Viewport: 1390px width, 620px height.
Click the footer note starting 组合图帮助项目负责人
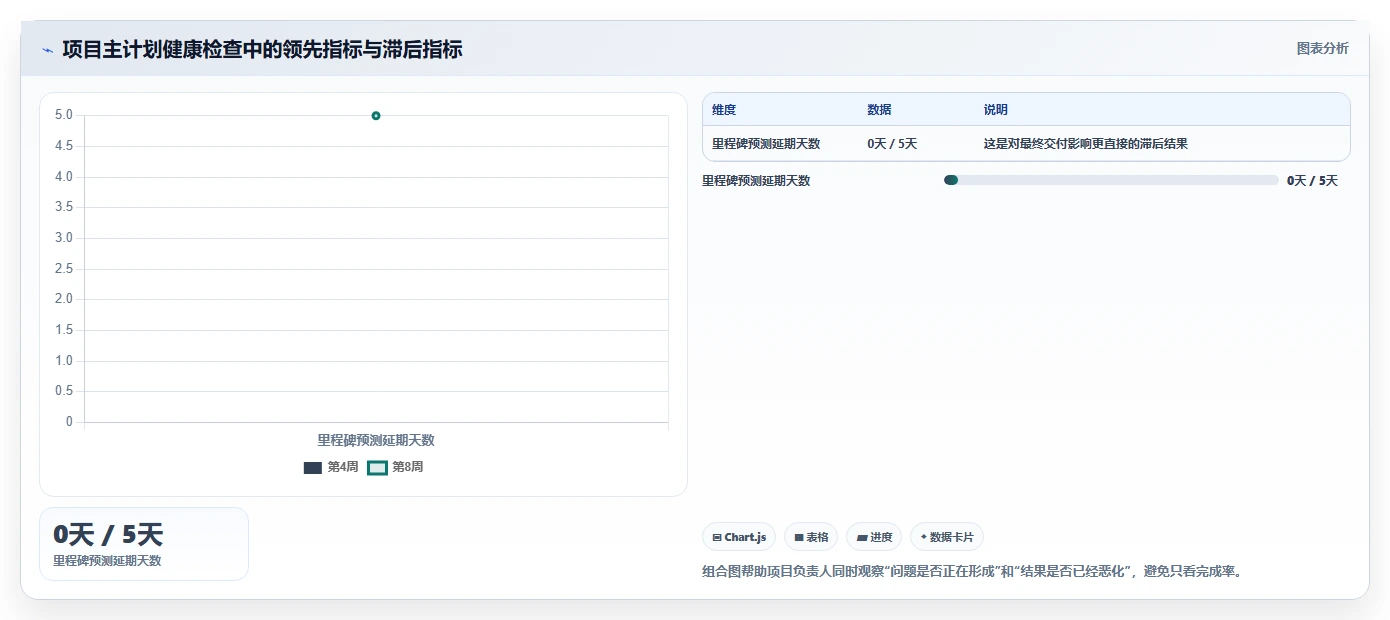[972, 572]
